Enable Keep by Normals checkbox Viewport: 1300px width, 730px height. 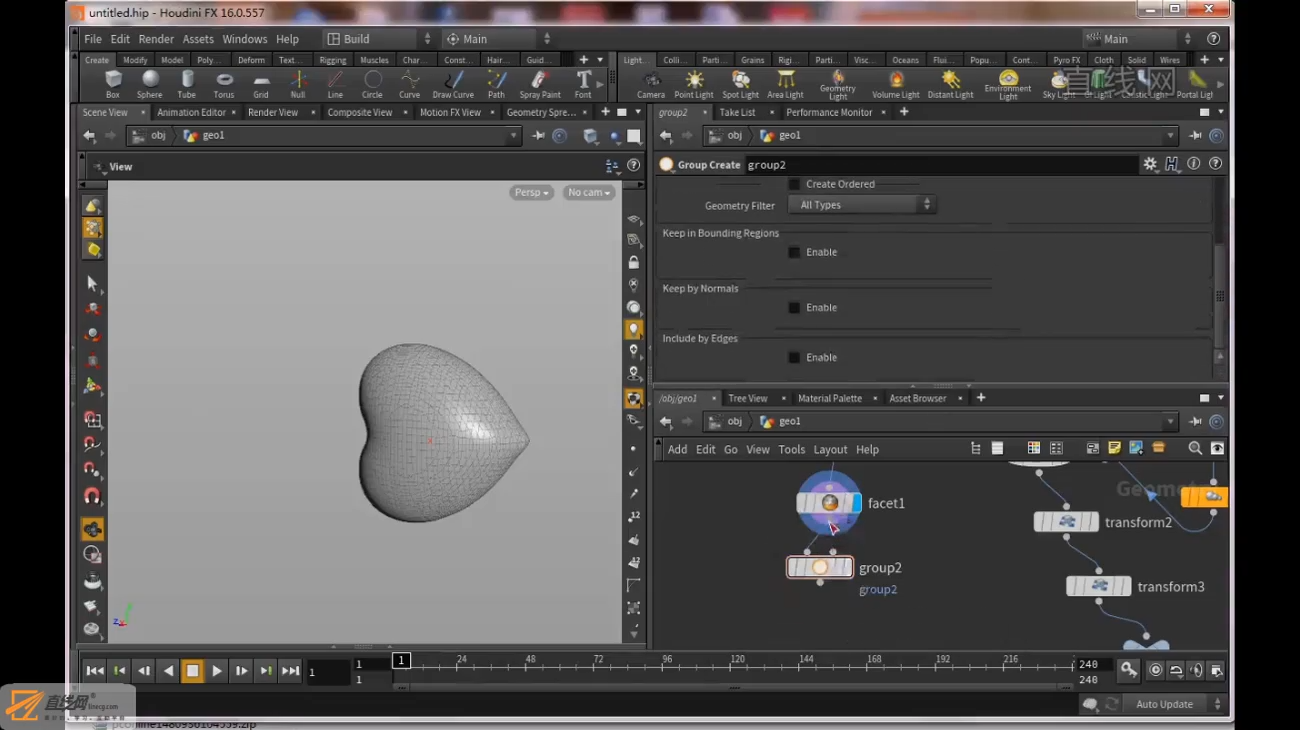pos(794,308)
